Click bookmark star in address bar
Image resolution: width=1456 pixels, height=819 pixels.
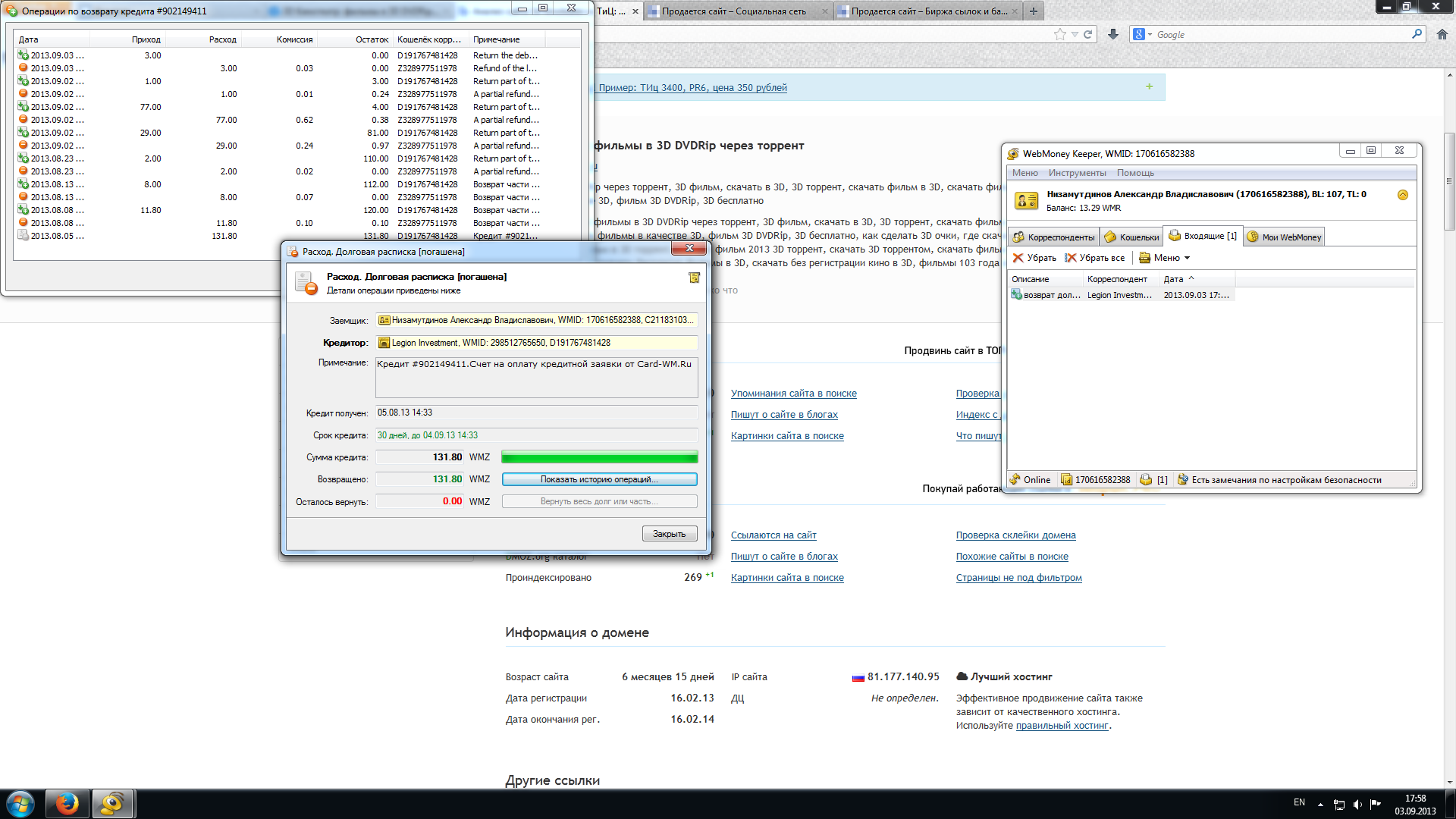[1059, 34]
